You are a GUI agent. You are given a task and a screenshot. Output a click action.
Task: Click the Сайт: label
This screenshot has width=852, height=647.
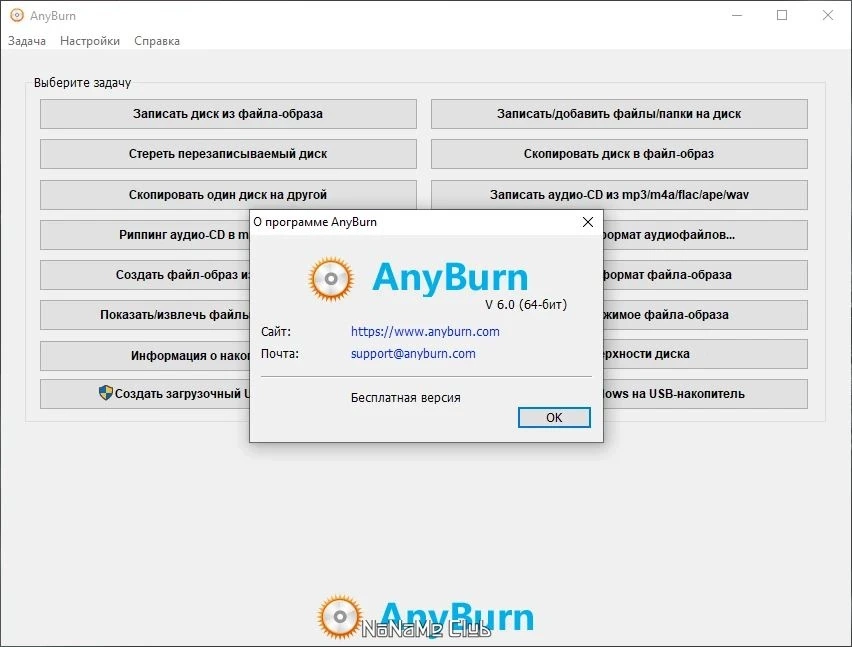tap(276, 331)
